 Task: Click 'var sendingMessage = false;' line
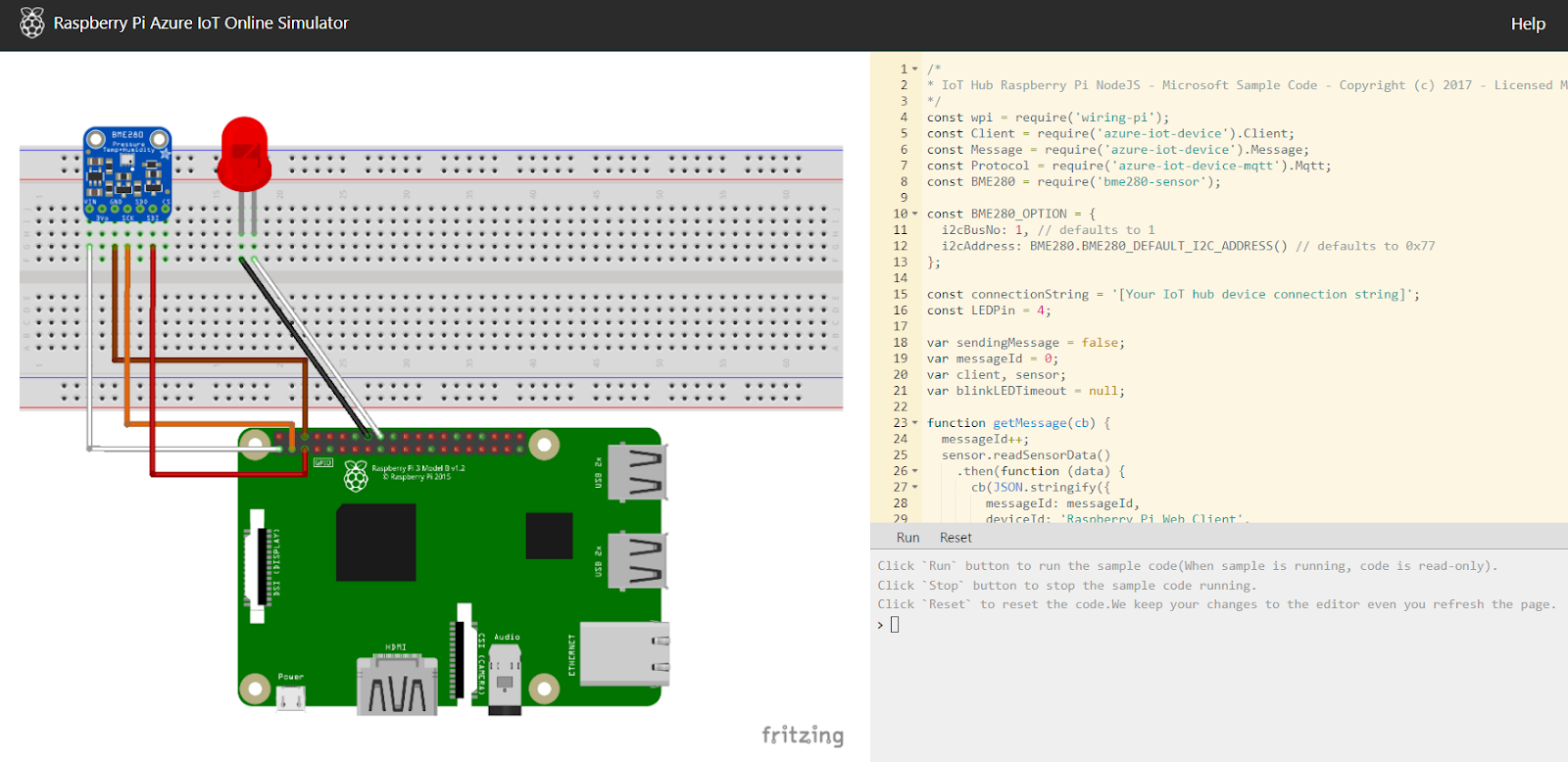coord(1026,343)
